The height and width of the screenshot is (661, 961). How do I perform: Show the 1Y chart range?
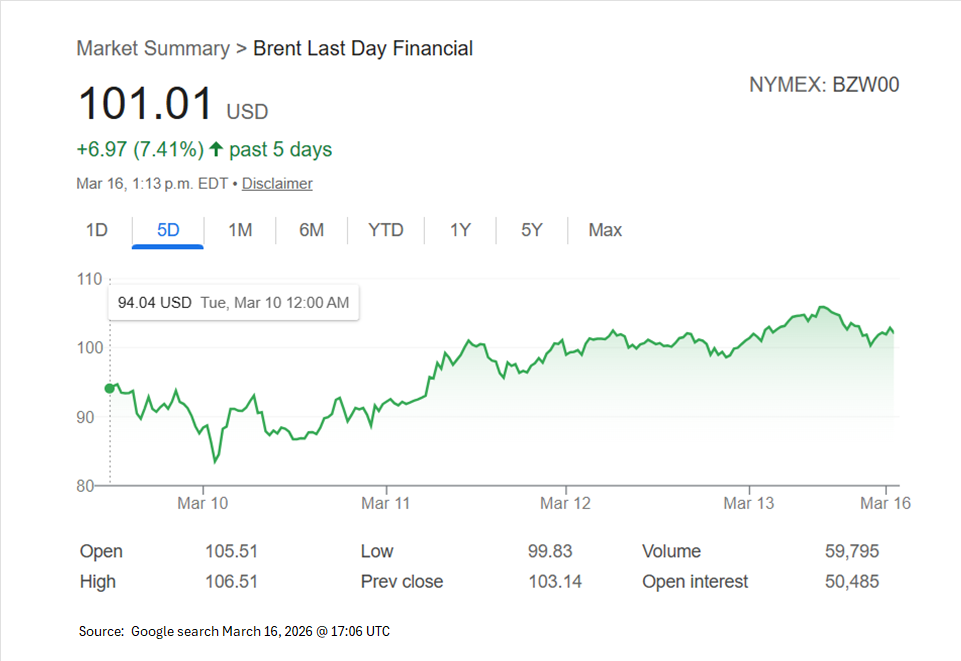click(460, 230)
